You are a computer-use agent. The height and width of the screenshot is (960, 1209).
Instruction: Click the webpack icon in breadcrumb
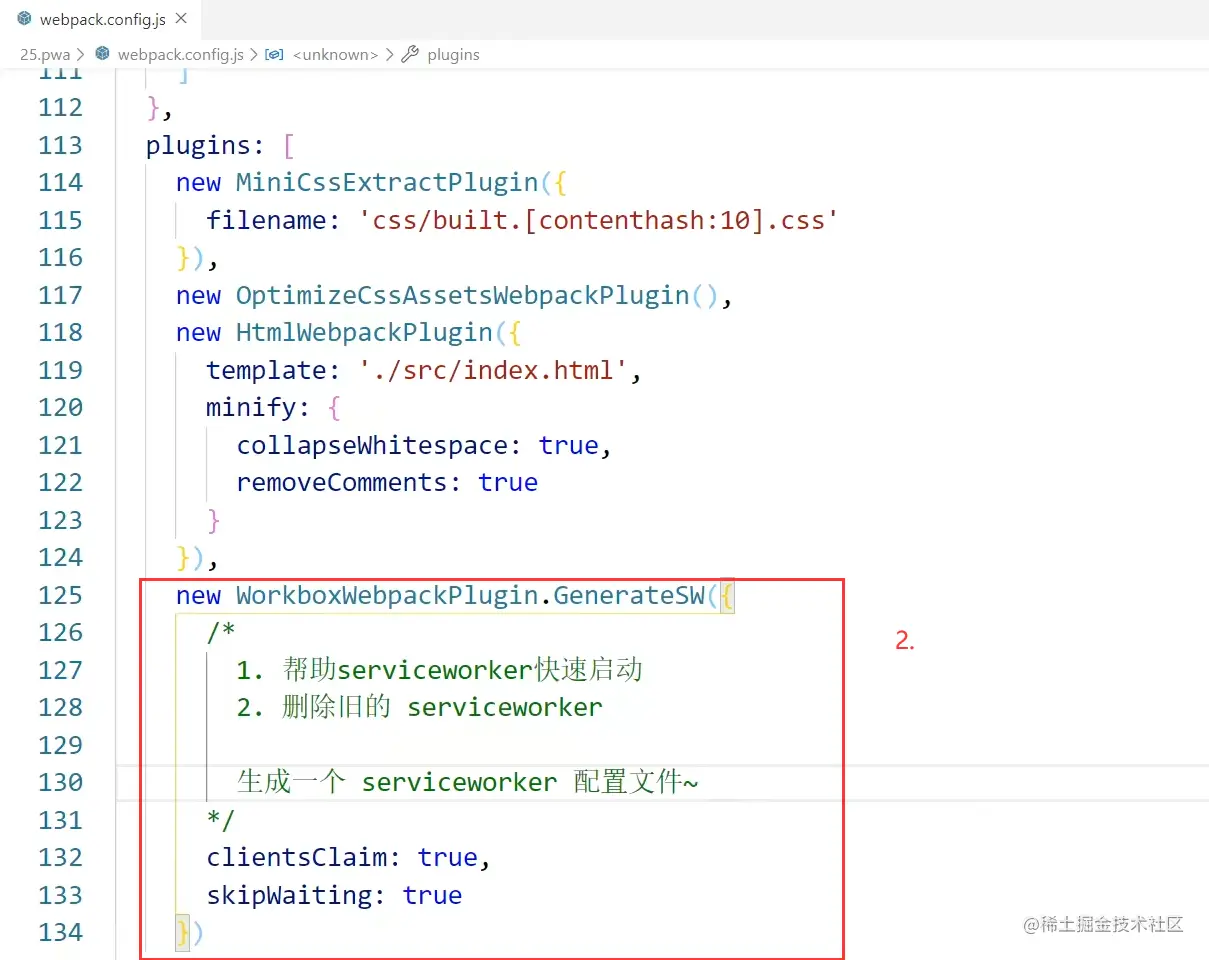(102, 54)
